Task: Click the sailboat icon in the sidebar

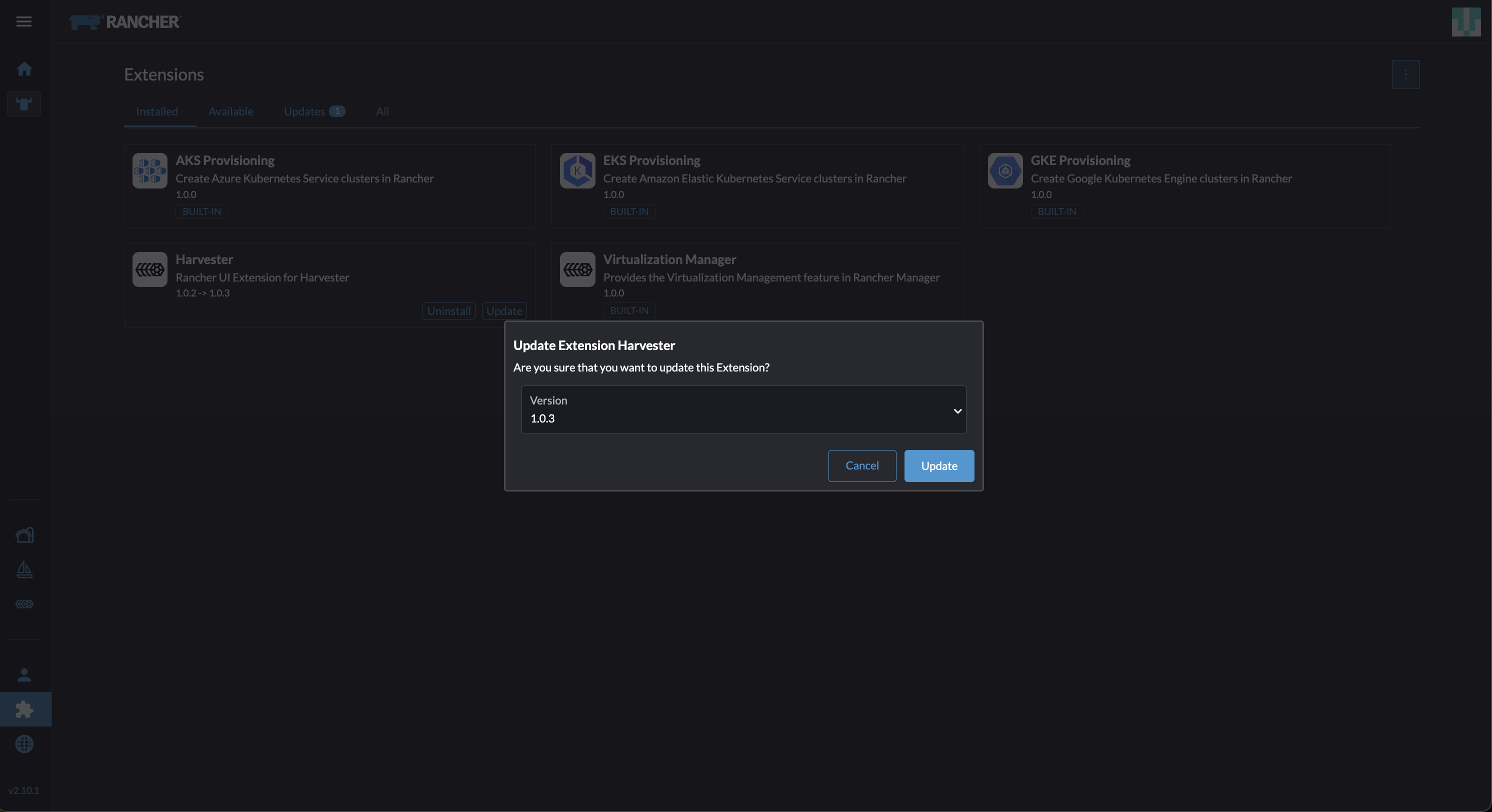Action: (24, 569)
